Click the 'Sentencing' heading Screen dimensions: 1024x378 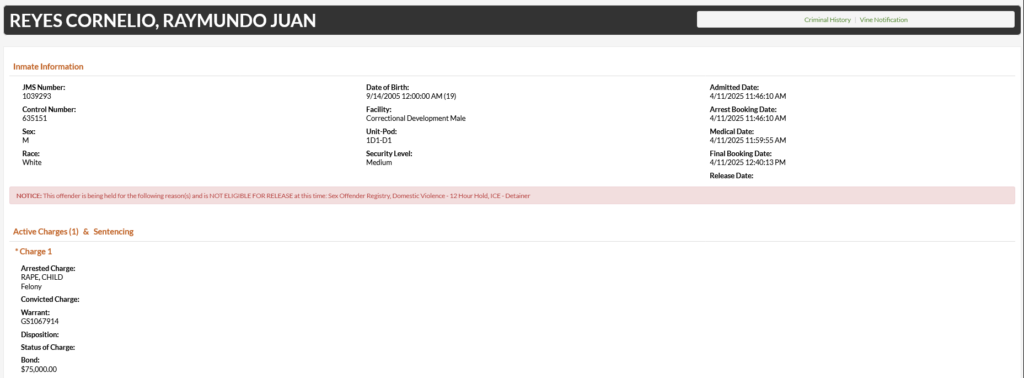click(113, 232)
